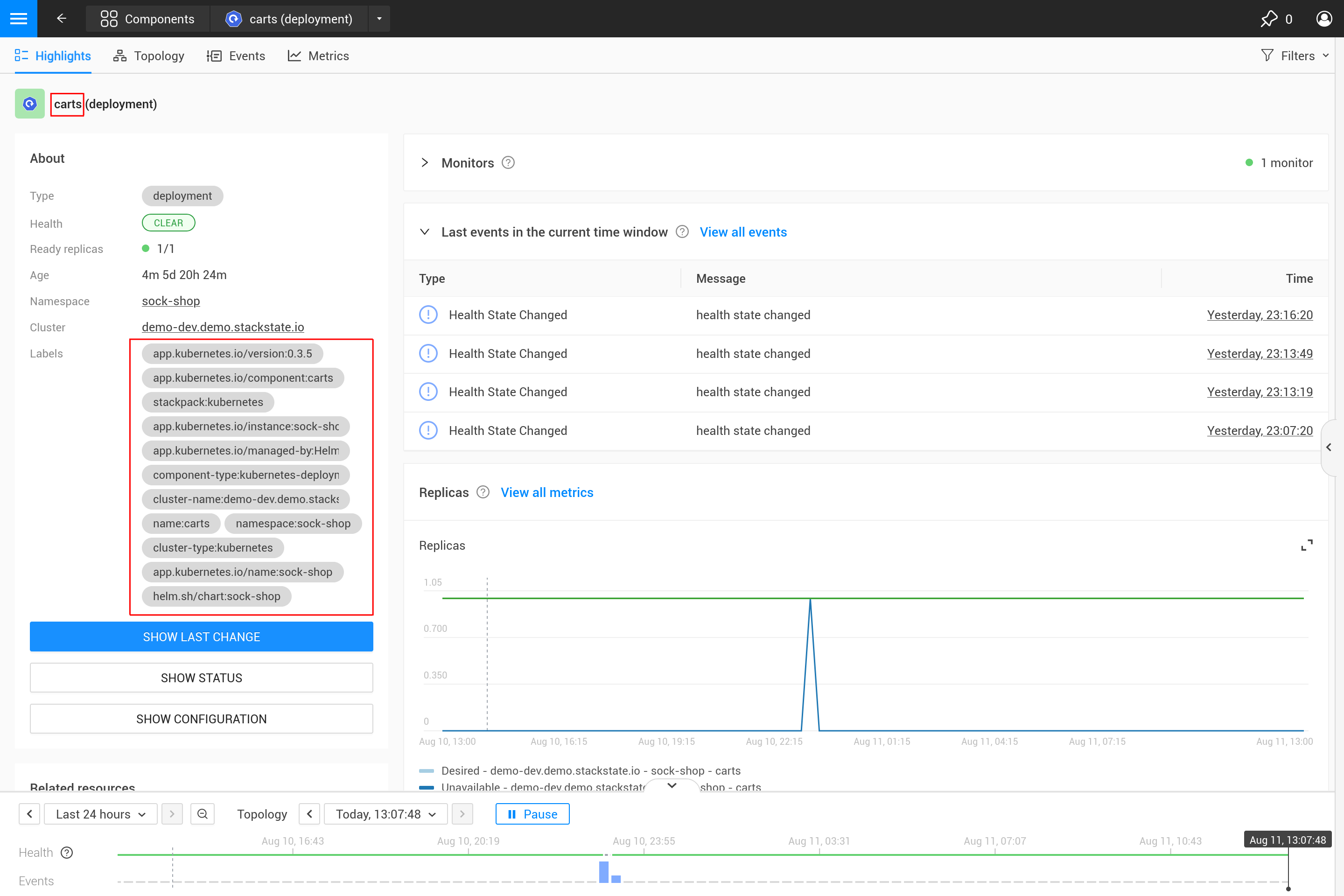Open the Last 24 hours dropdown
This screenshot has height=896, width=1344.
pos(100,814)
